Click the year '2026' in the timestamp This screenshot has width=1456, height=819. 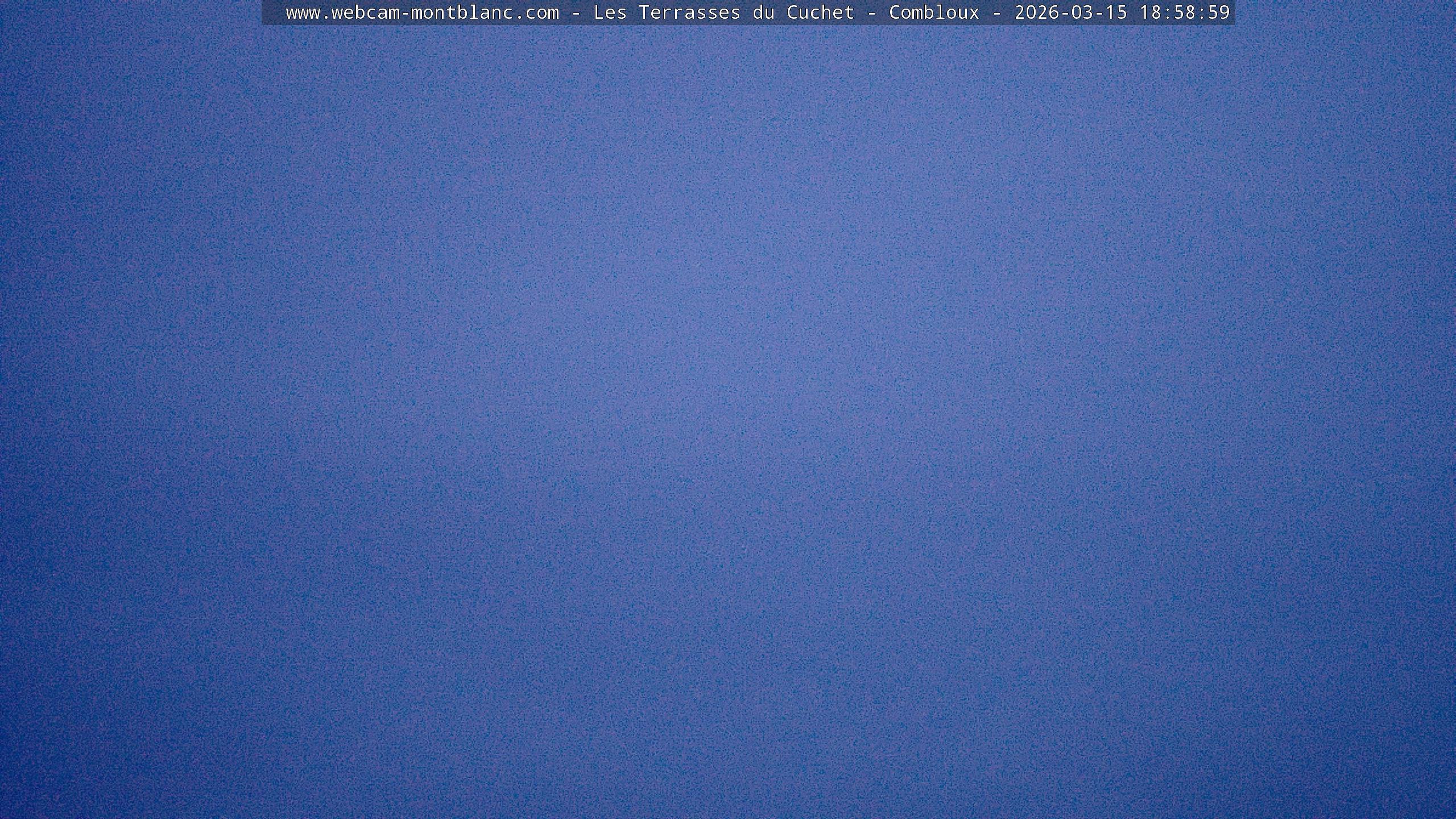click(1037, 13)
